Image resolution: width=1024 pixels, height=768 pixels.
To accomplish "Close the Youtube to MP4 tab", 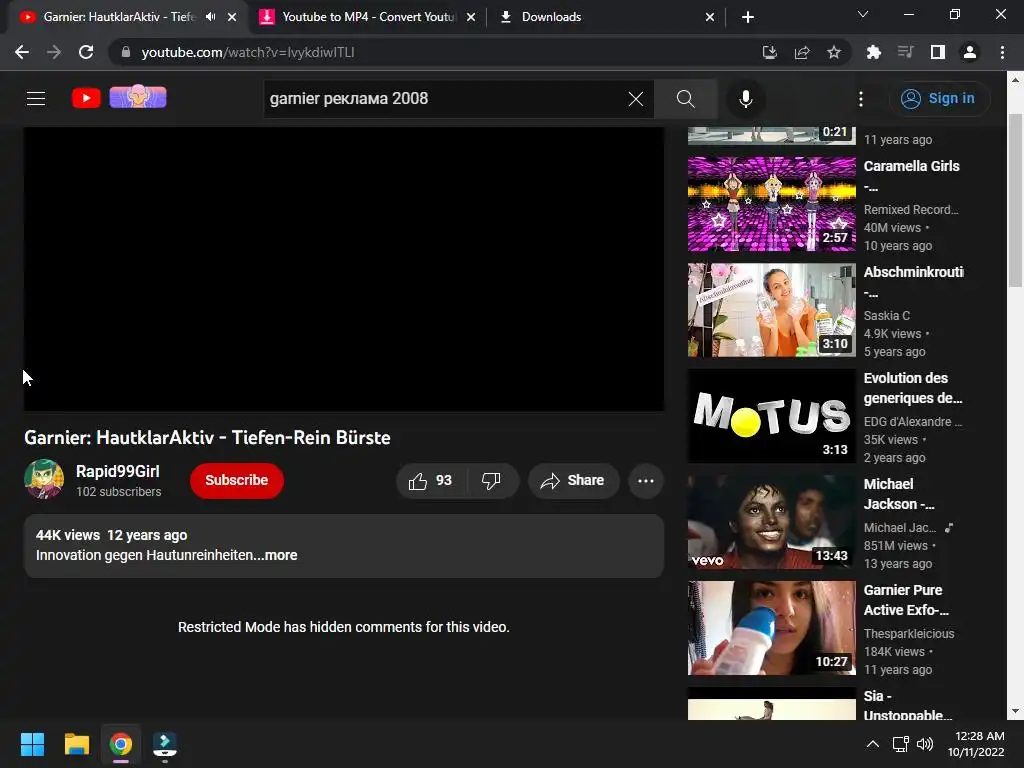I will click(x=471, y=17).
